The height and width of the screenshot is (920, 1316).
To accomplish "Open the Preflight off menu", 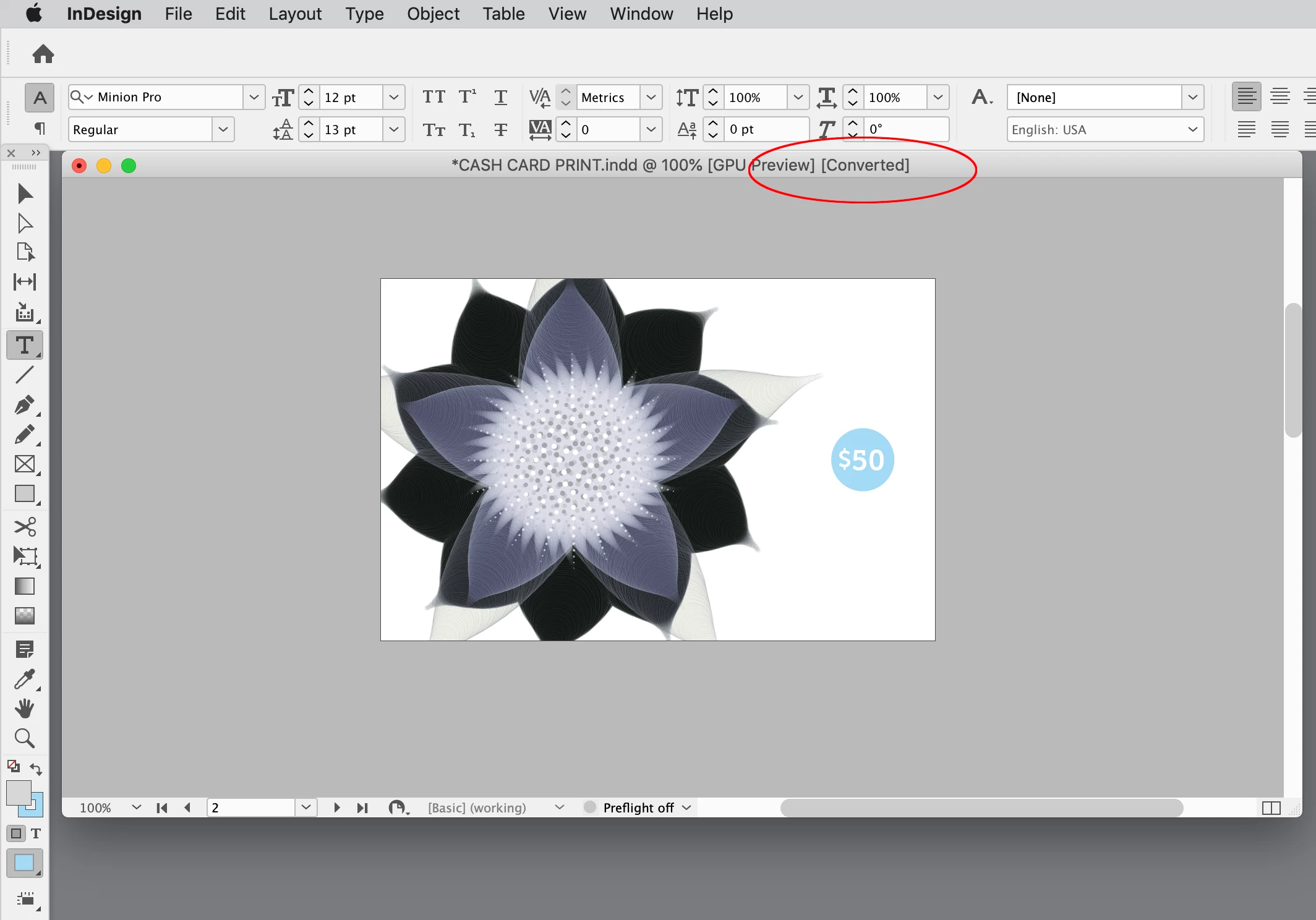I will pyautogui.click(x=646, y=807).
